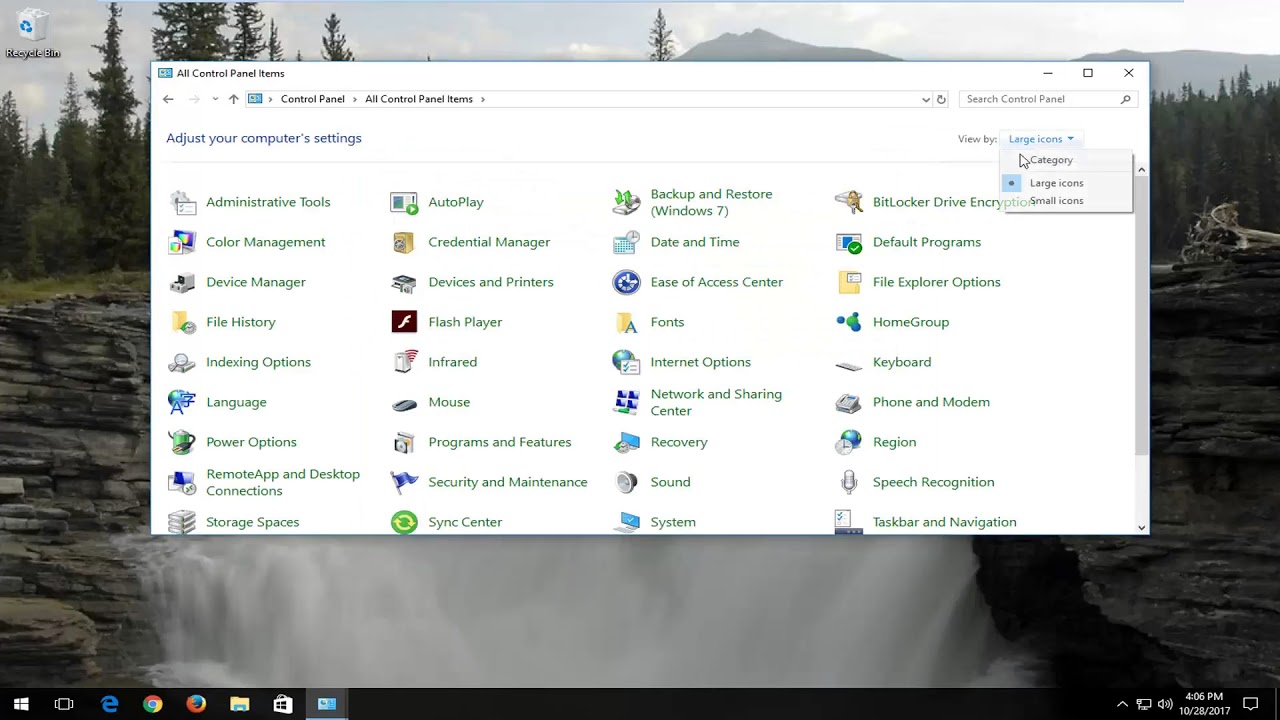Click the Sync Center link
Viewport: 1280px width, 720px height.
click(x=464, y=522)
